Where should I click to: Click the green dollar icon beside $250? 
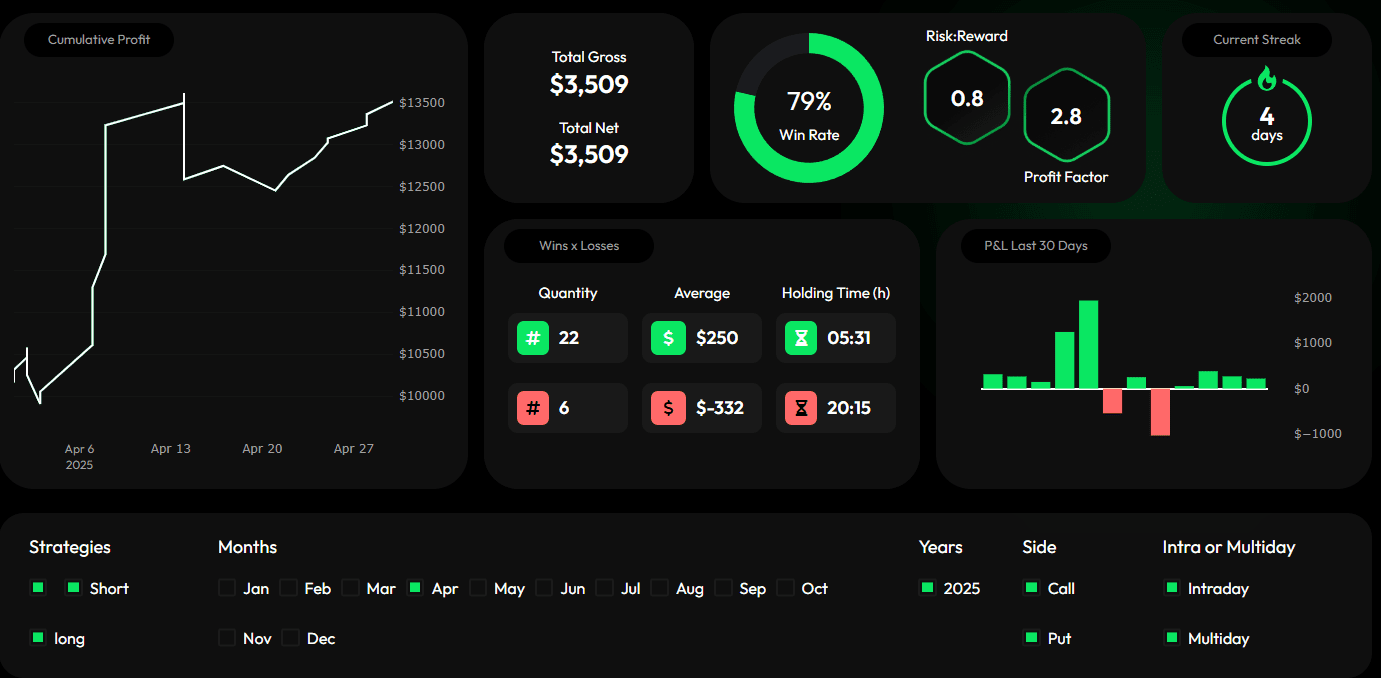[668, 338]
